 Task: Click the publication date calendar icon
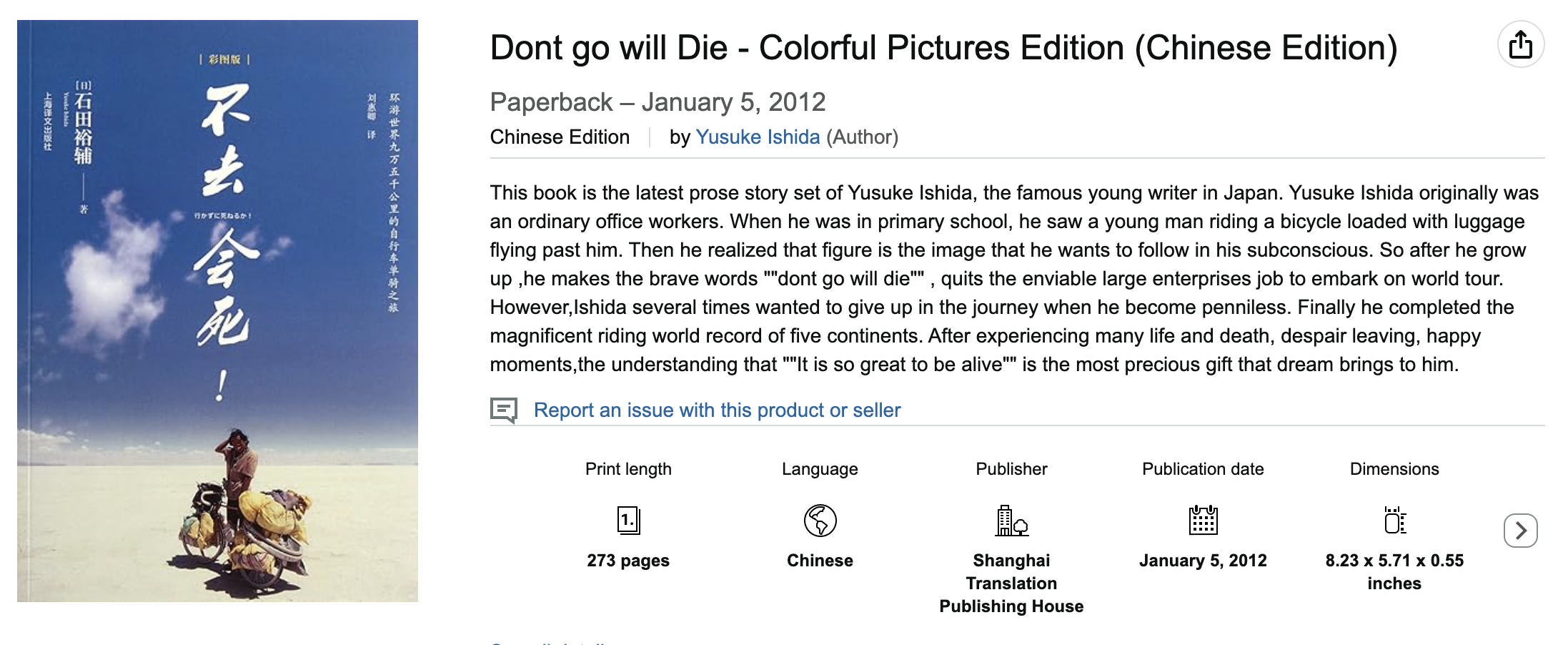click(1203, 520)
